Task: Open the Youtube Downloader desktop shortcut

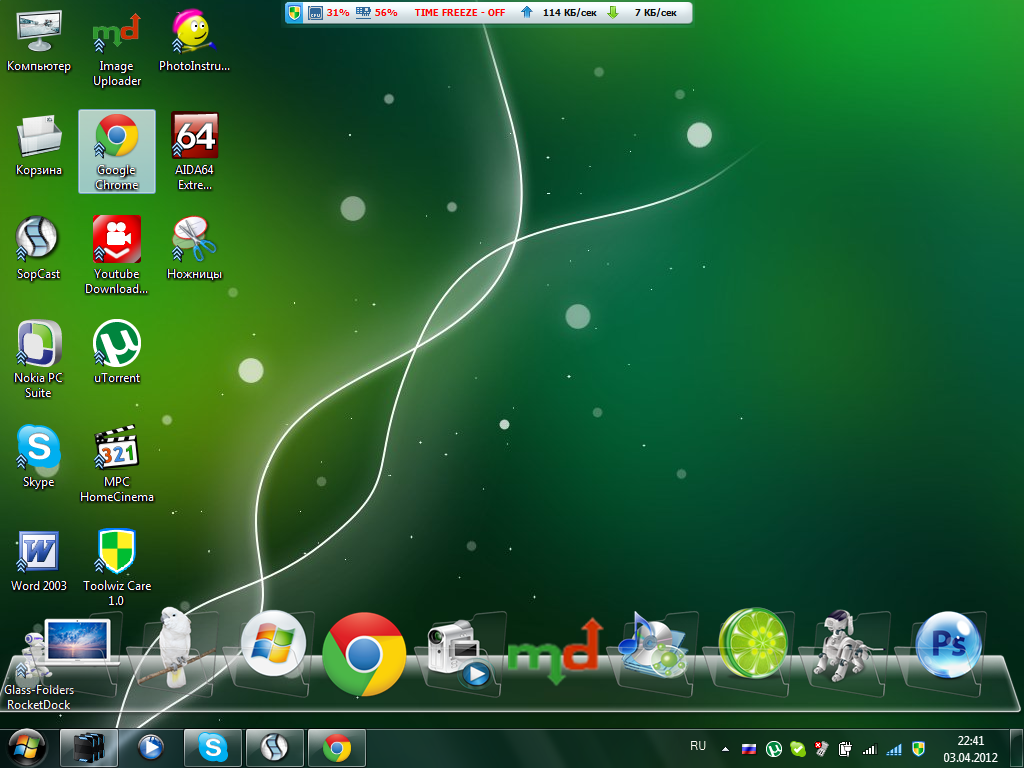Action: 117,240
